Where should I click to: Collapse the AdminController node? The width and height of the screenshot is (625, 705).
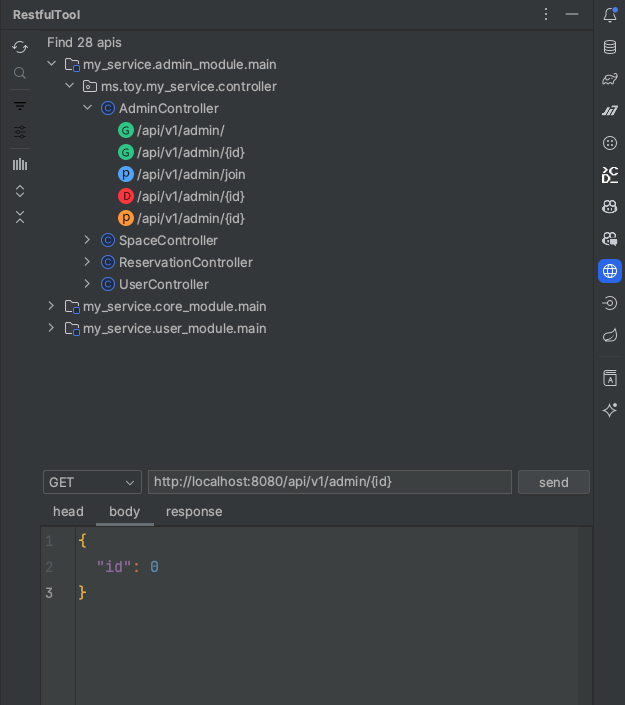pyautogui.click(x=88, y=107)
